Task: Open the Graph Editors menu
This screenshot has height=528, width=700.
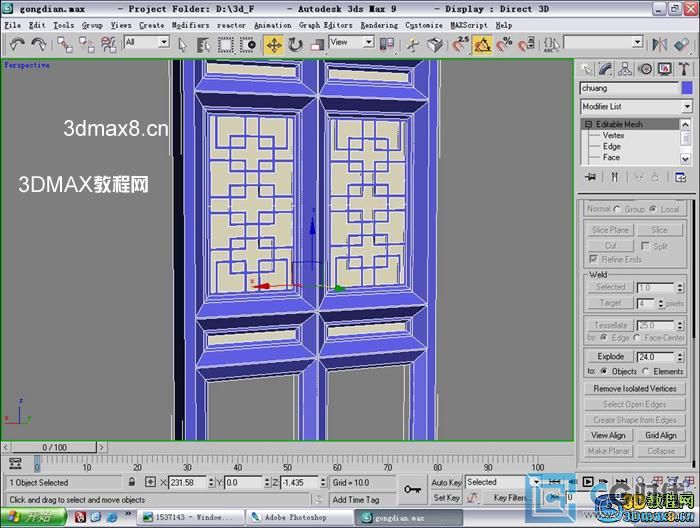Action: 325,25
